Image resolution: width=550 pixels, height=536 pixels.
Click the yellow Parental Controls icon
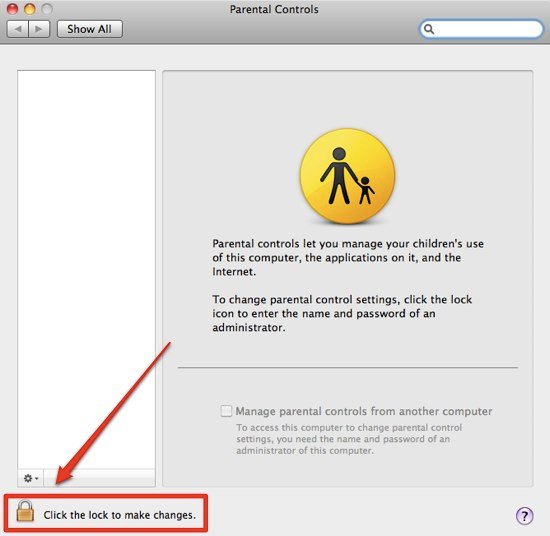tap(348, 176)
